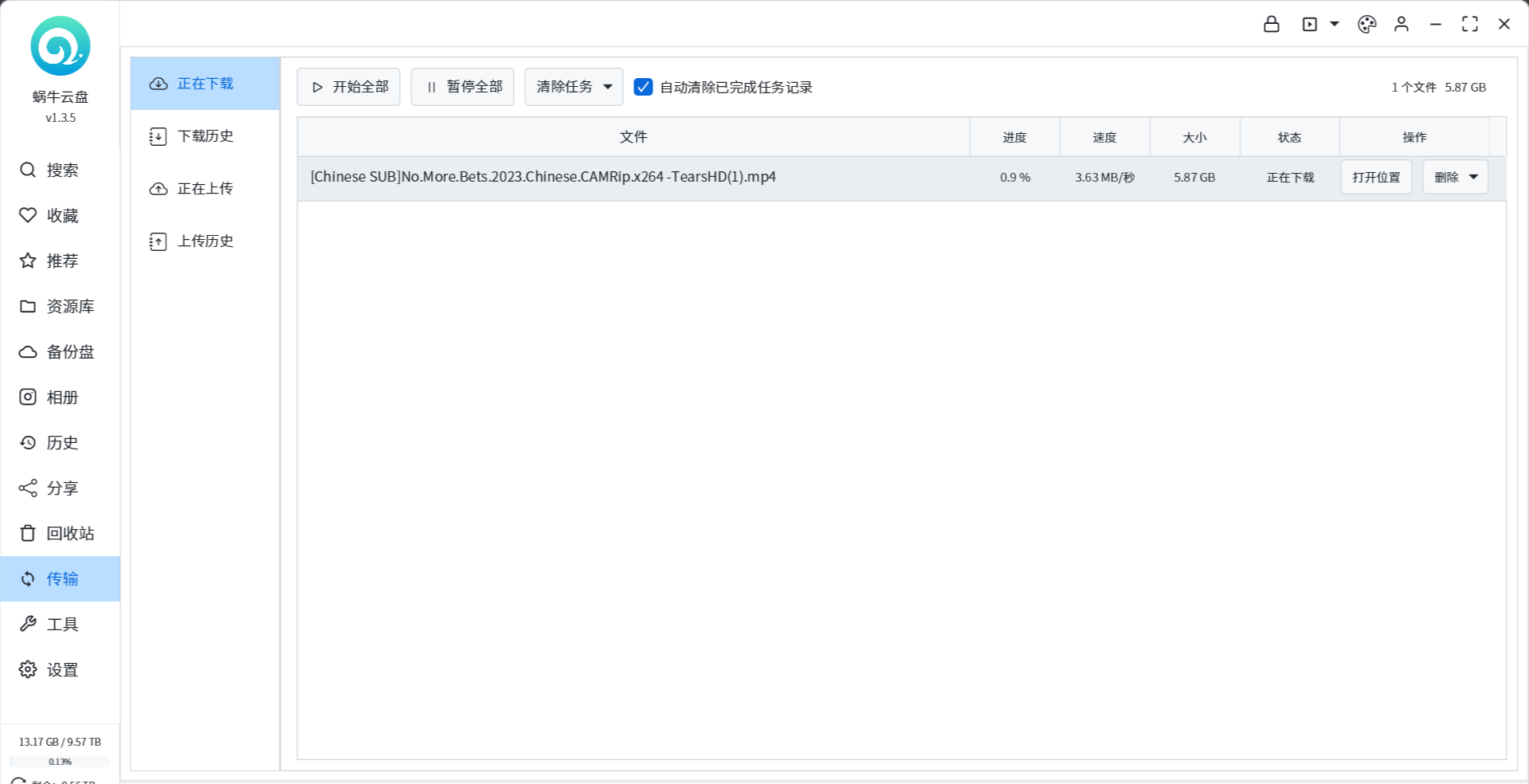Open the 备份盘 backup drive
The height and width of the screenshot is (784, 1529).
pos(60,351)
